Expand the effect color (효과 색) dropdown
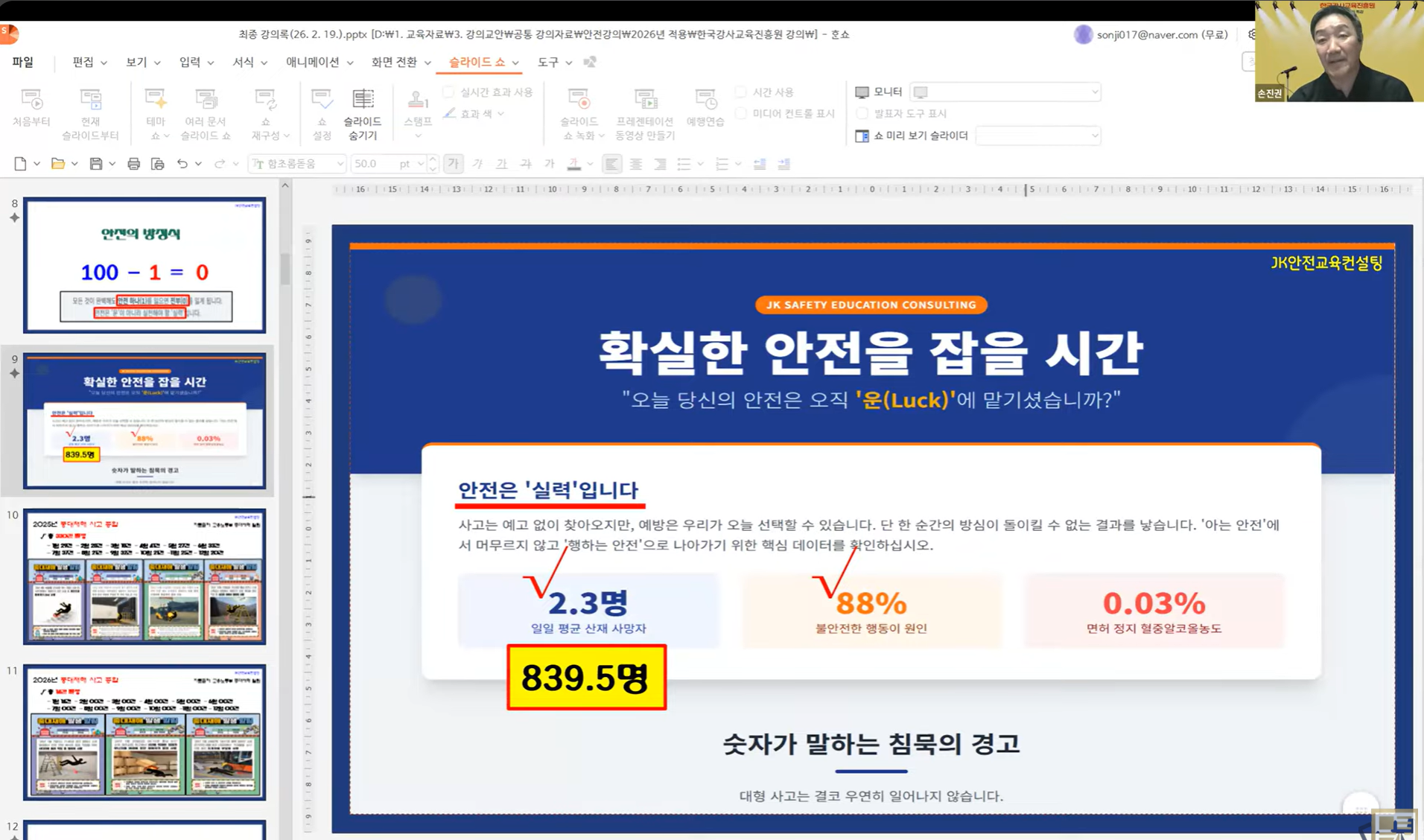The image size is (1424, 840). (501, 114)
